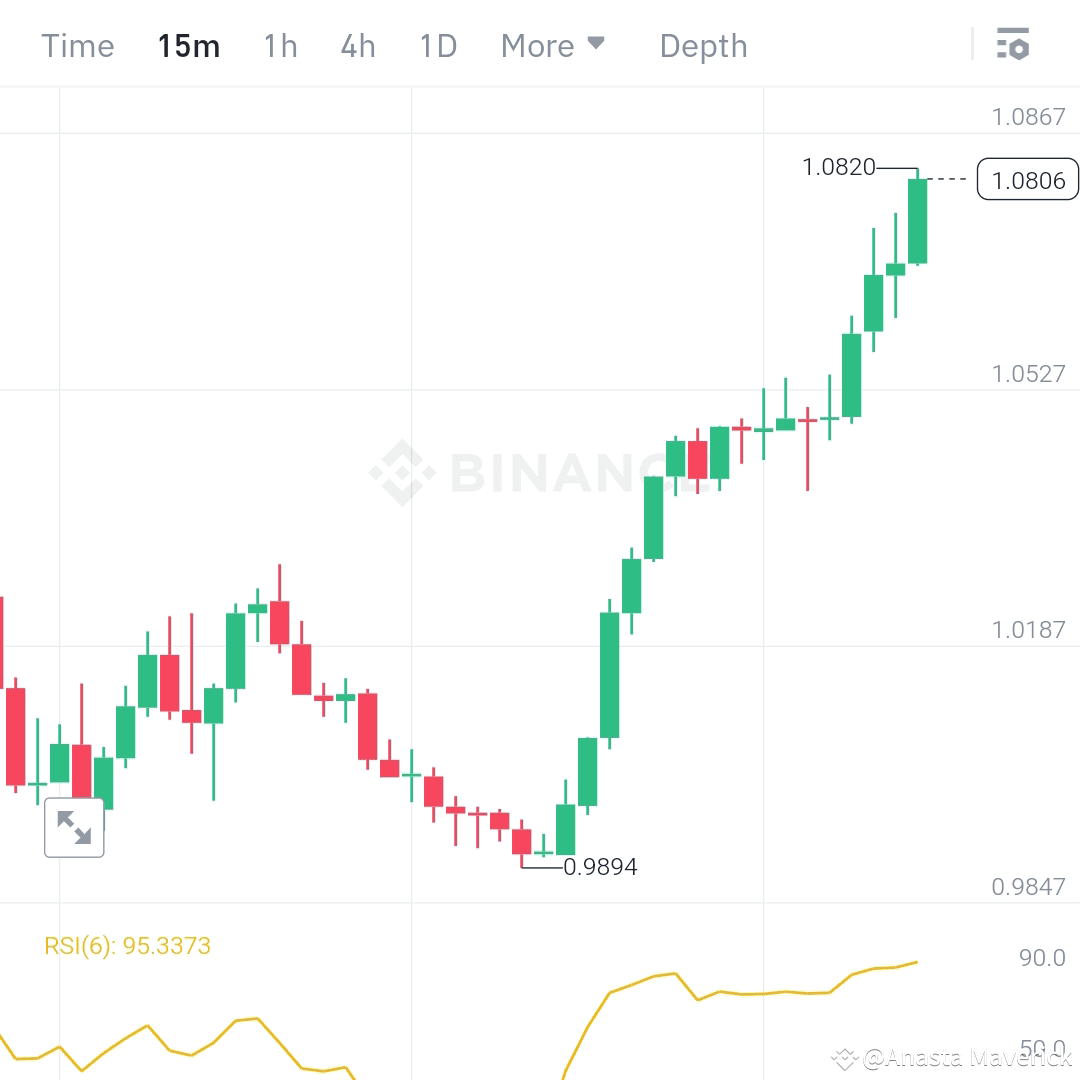1080x1080 pixels.
Task: Switch to the 1h timeframe
Action: point(280,45)
